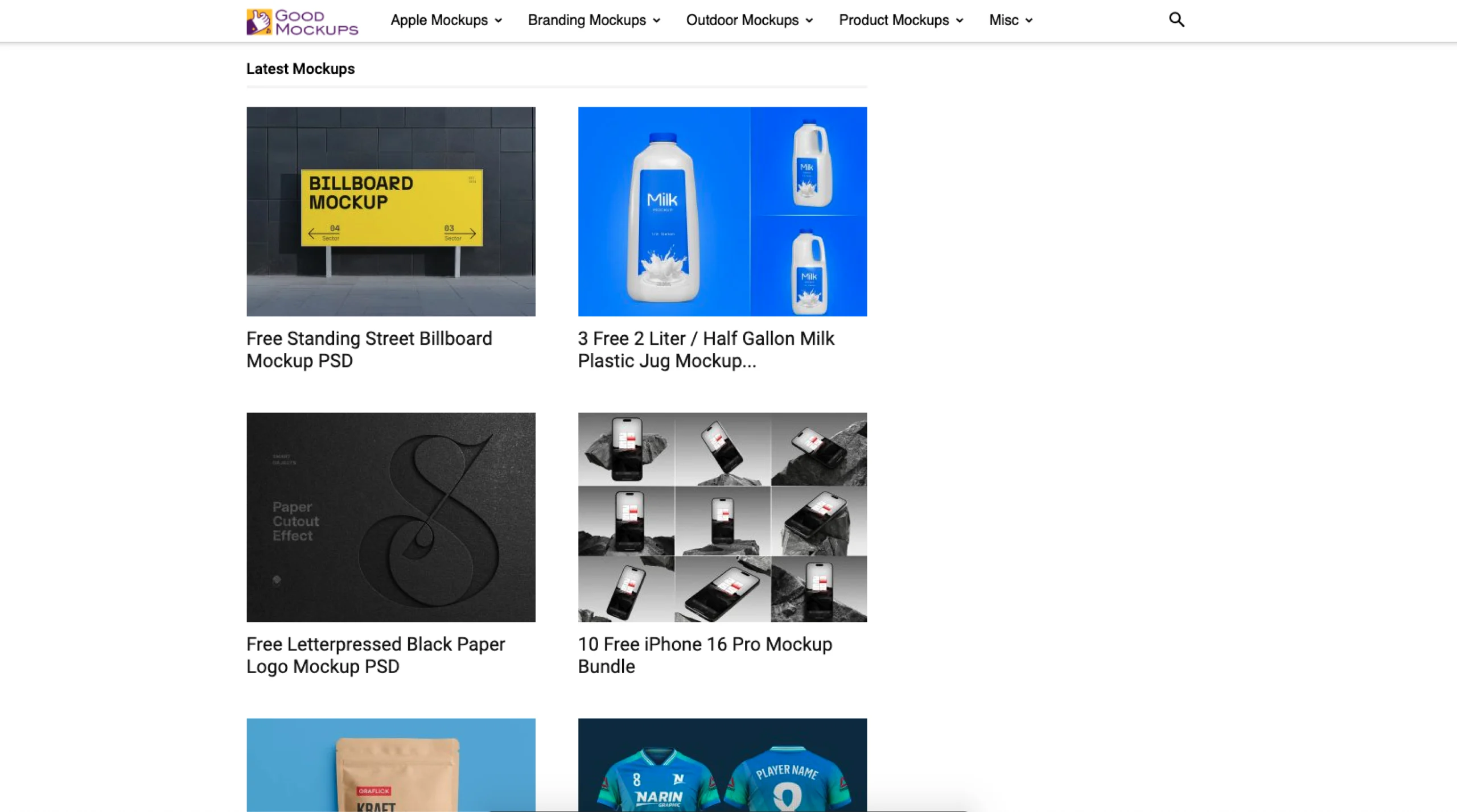Image resolution: width=1457 pixels, height=812 pixels.
Task: Open the iPhone 16 Pro grid thumbnail
Action: pyautogui.click(x=722, y=517)
